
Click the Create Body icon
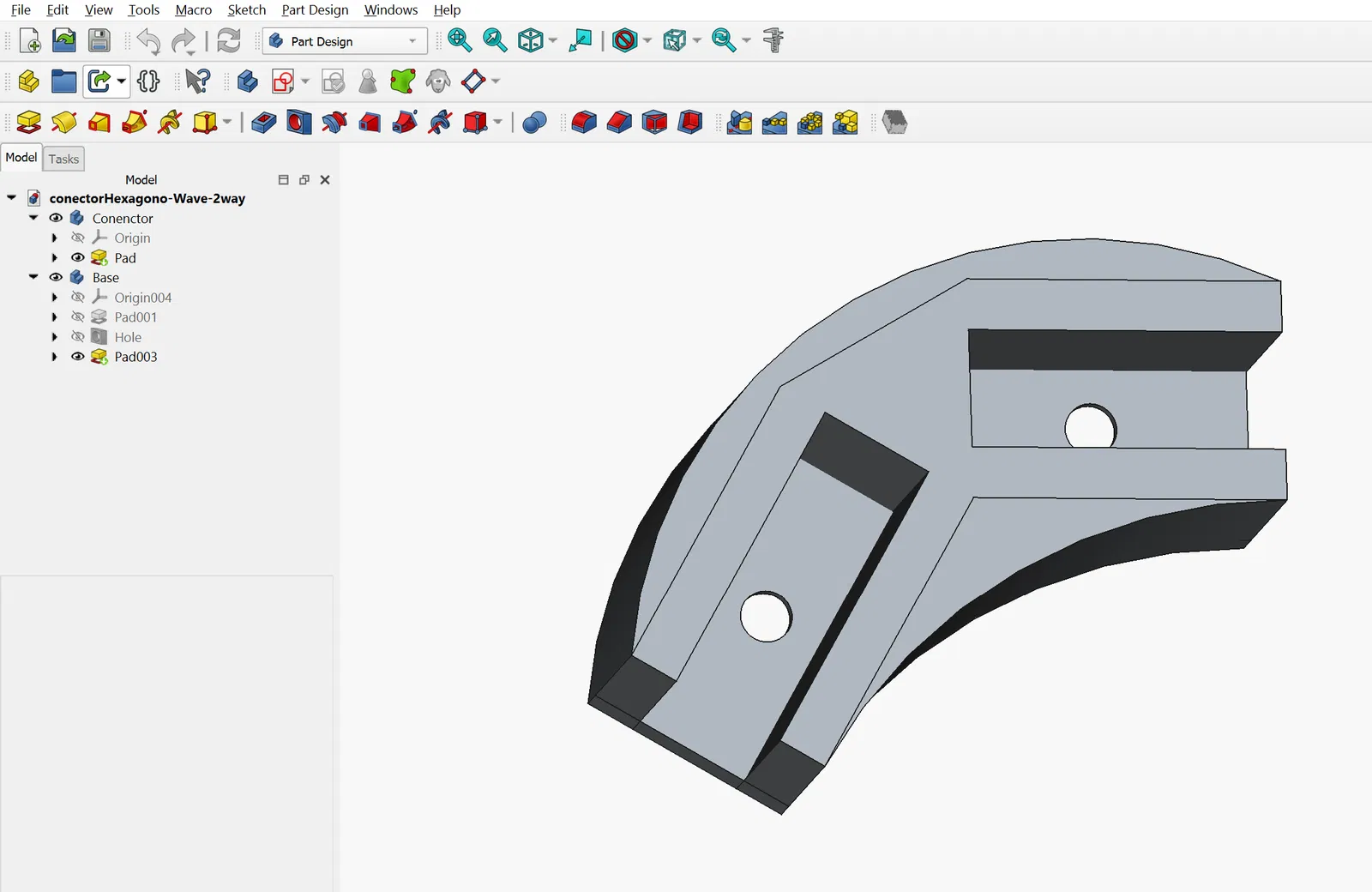point(247,81)
